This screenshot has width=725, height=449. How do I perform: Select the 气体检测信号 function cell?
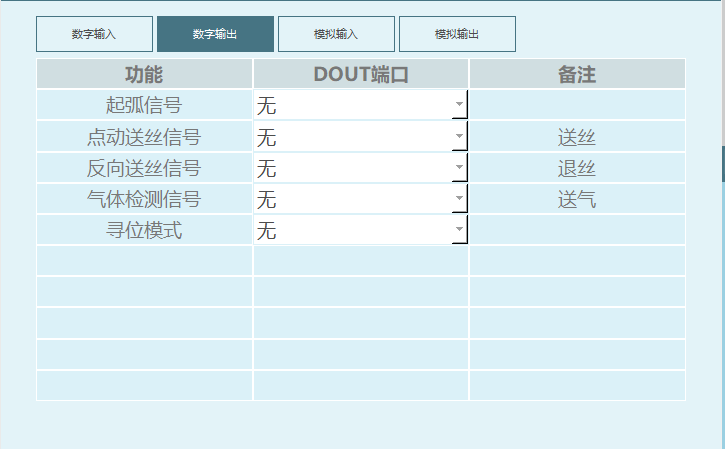144,199
